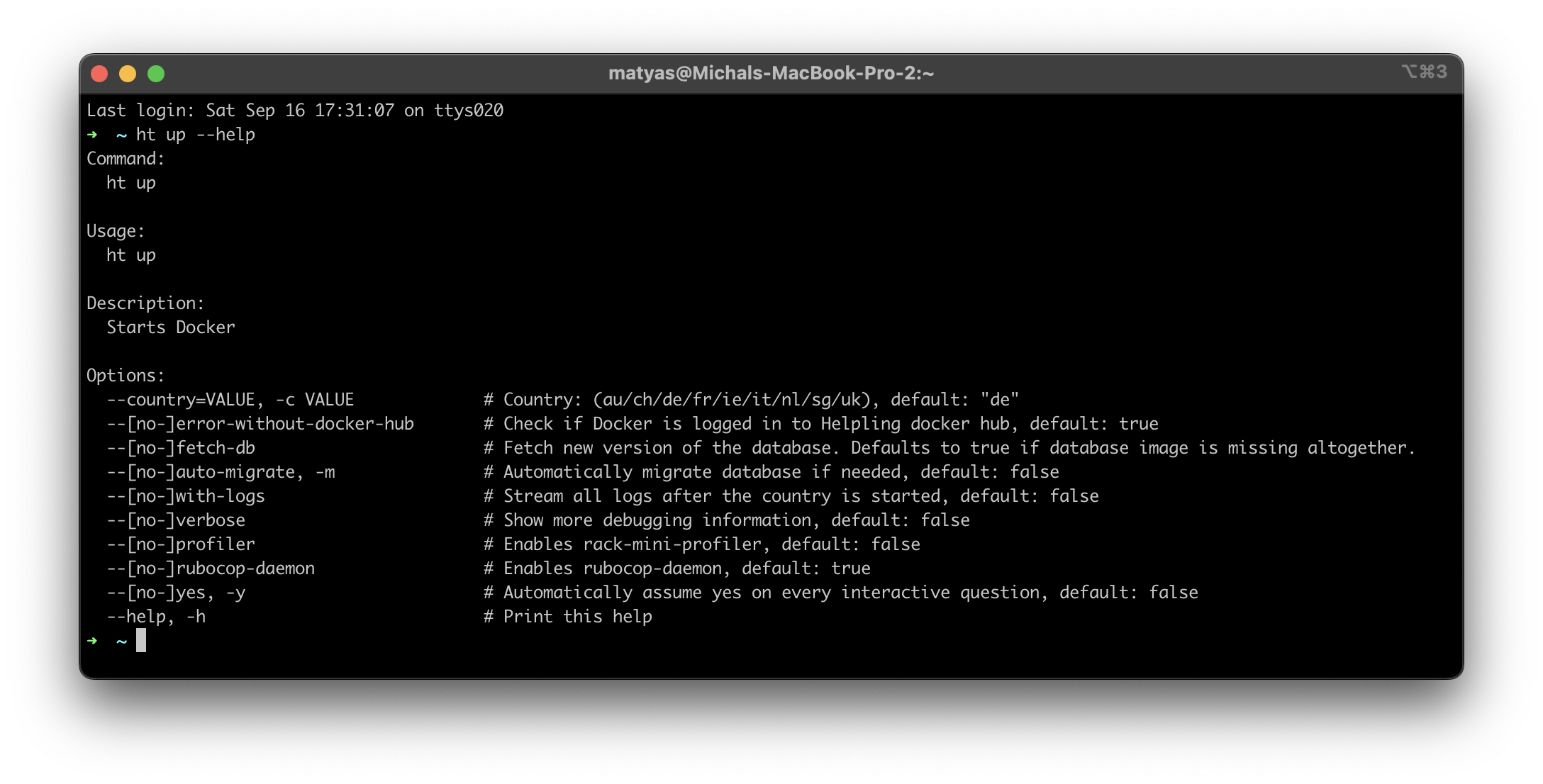Click the green prompt arrow on the last line
1543x784 pixels.
92,641
